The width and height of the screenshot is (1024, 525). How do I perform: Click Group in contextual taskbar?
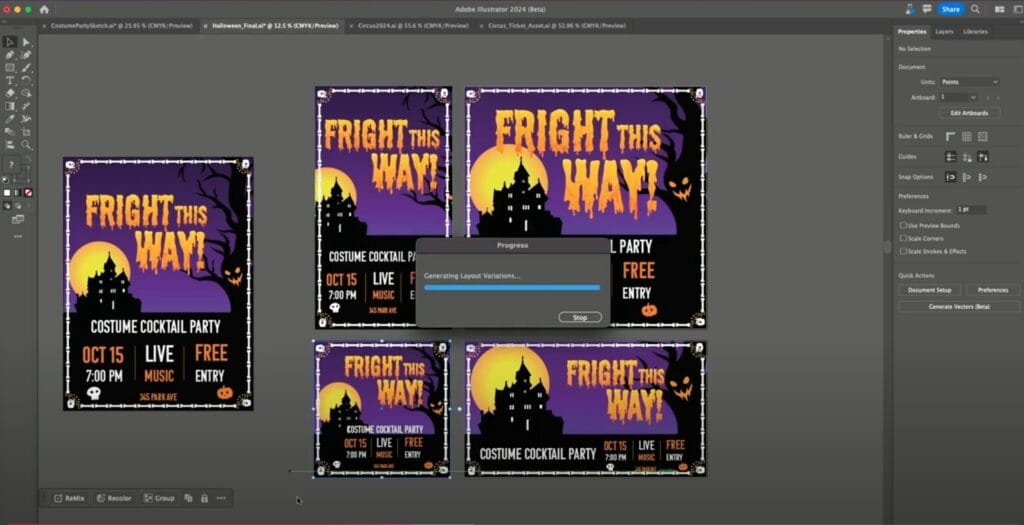[159, 498]
